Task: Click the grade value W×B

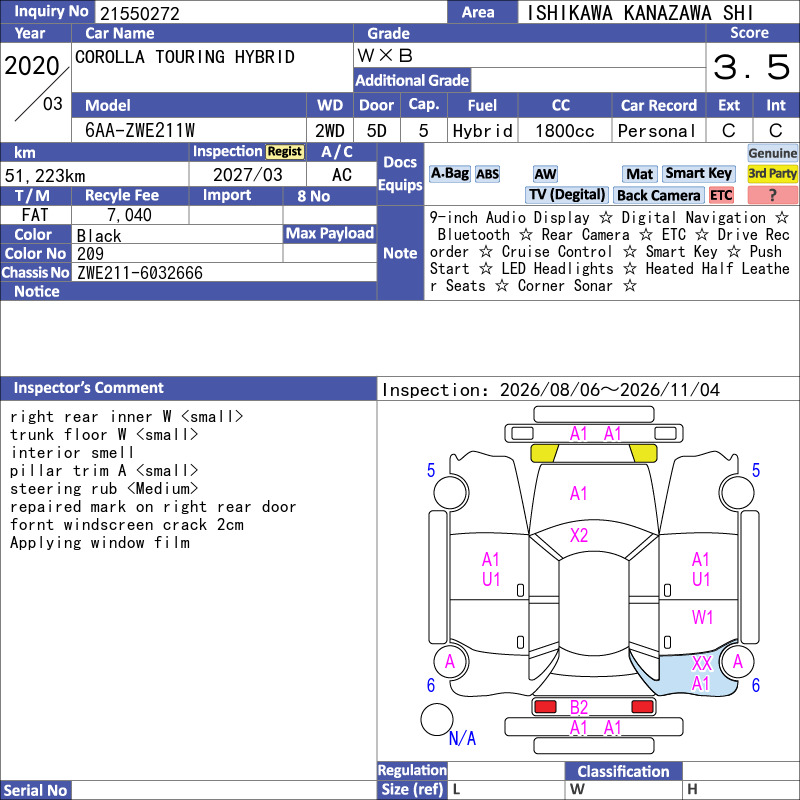Action: coord(385,55)
